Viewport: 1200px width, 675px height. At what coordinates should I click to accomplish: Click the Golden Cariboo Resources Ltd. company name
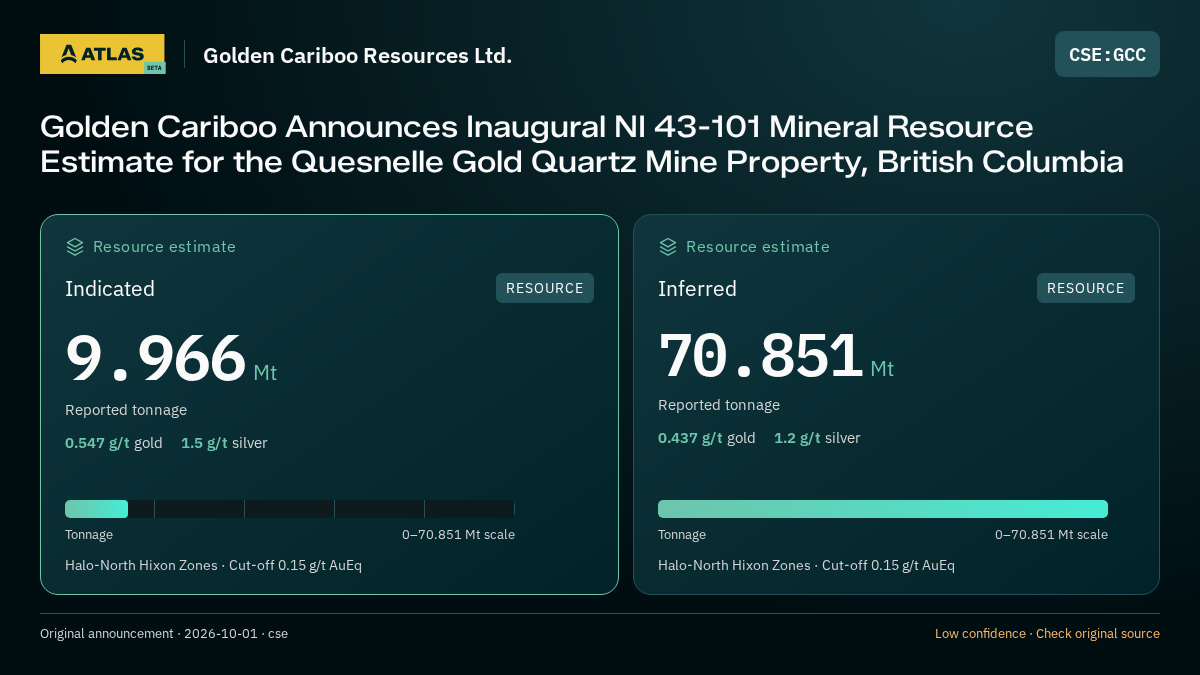coord(357,55)
